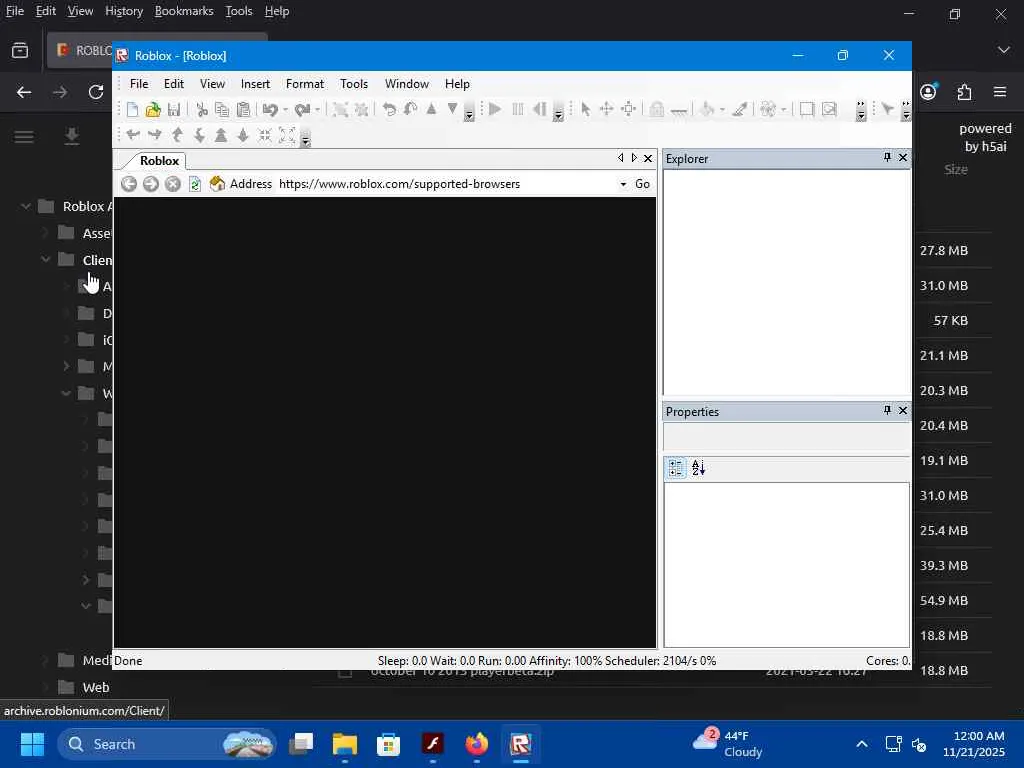Open Firefox list-all-tabs chevron

tap(1004, 50)
